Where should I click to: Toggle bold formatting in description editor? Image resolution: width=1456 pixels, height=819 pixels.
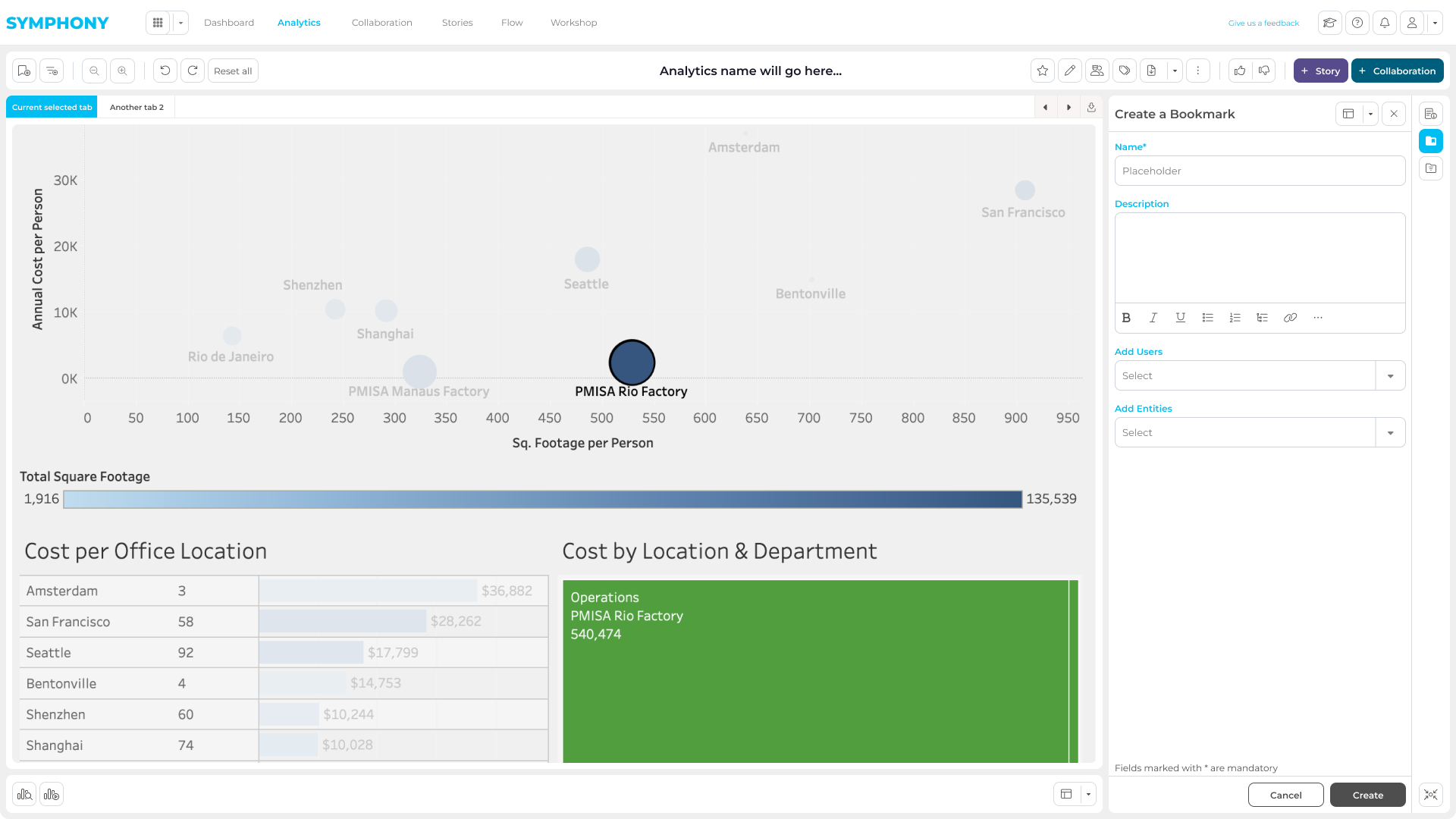click(1126, 318)
